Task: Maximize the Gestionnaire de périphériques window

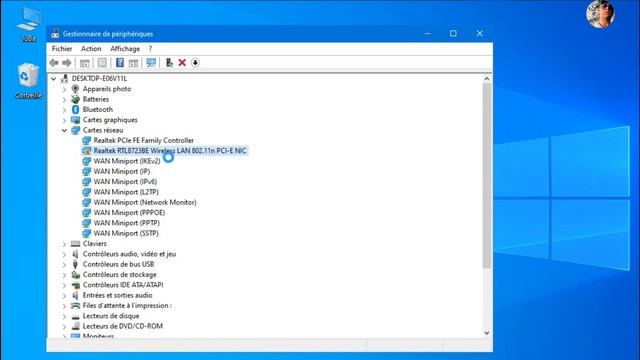Action: (x=453, y=33)
